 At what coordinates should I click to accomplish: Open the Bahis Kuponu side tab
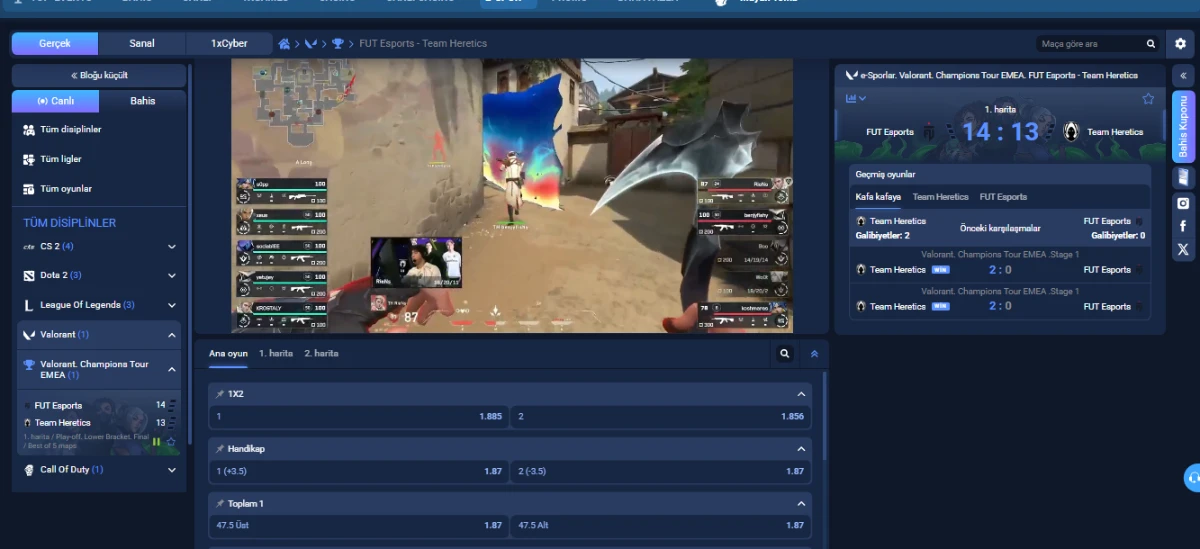pos(1183,127)
